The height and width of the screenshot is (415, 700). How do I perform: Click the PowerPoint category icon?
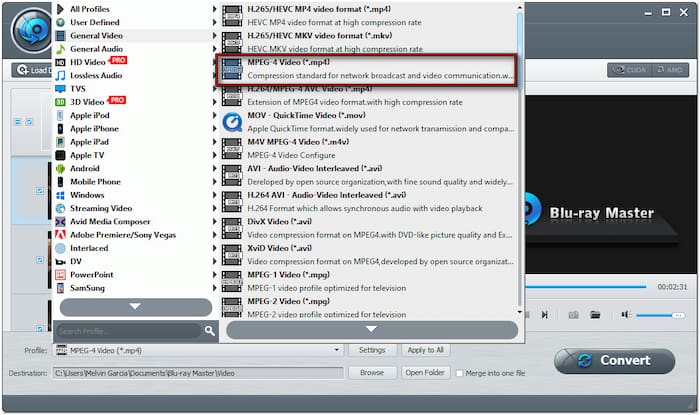pos(61,275)
